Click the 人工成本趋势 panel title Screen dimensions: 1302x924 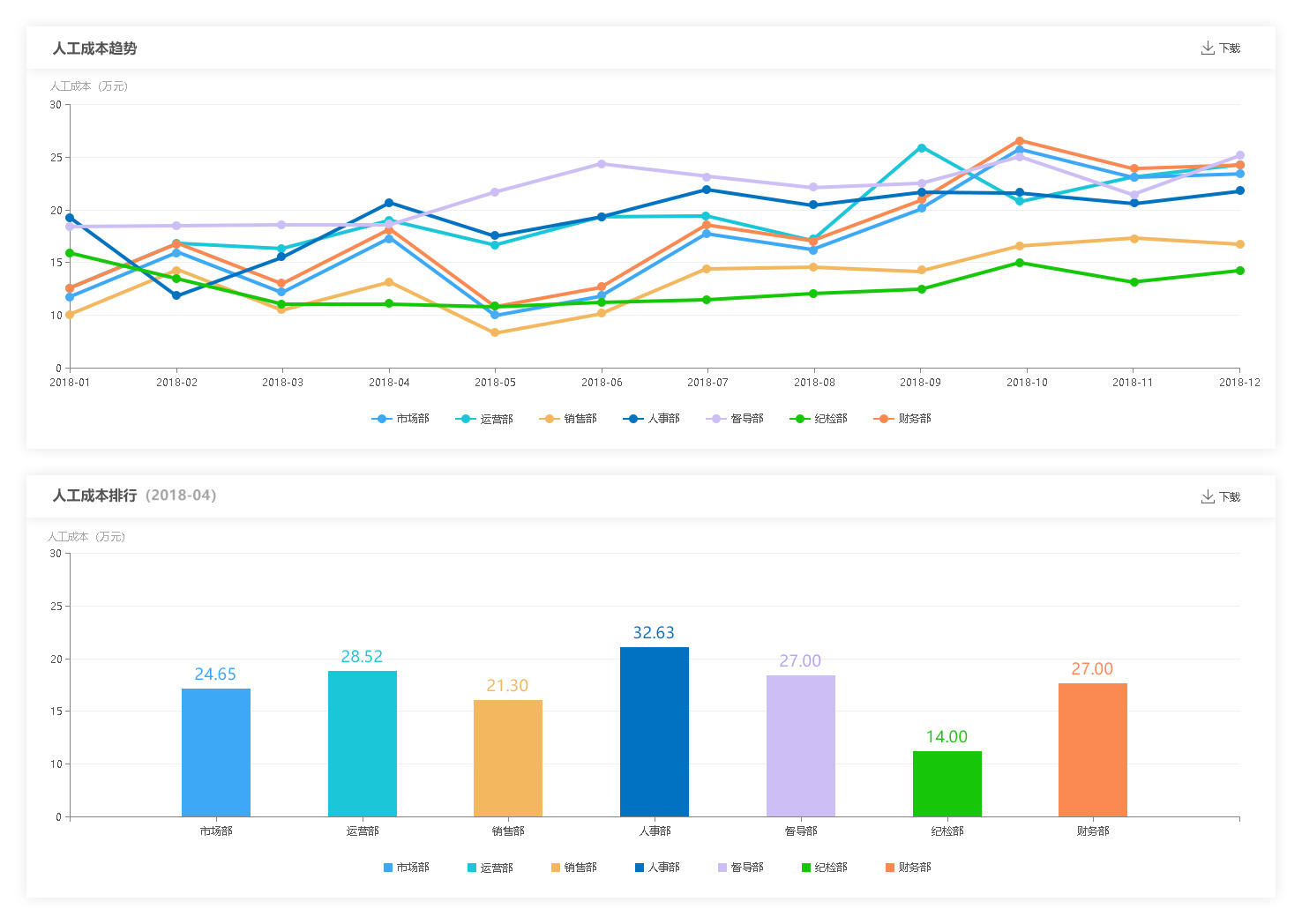[95, 48]
